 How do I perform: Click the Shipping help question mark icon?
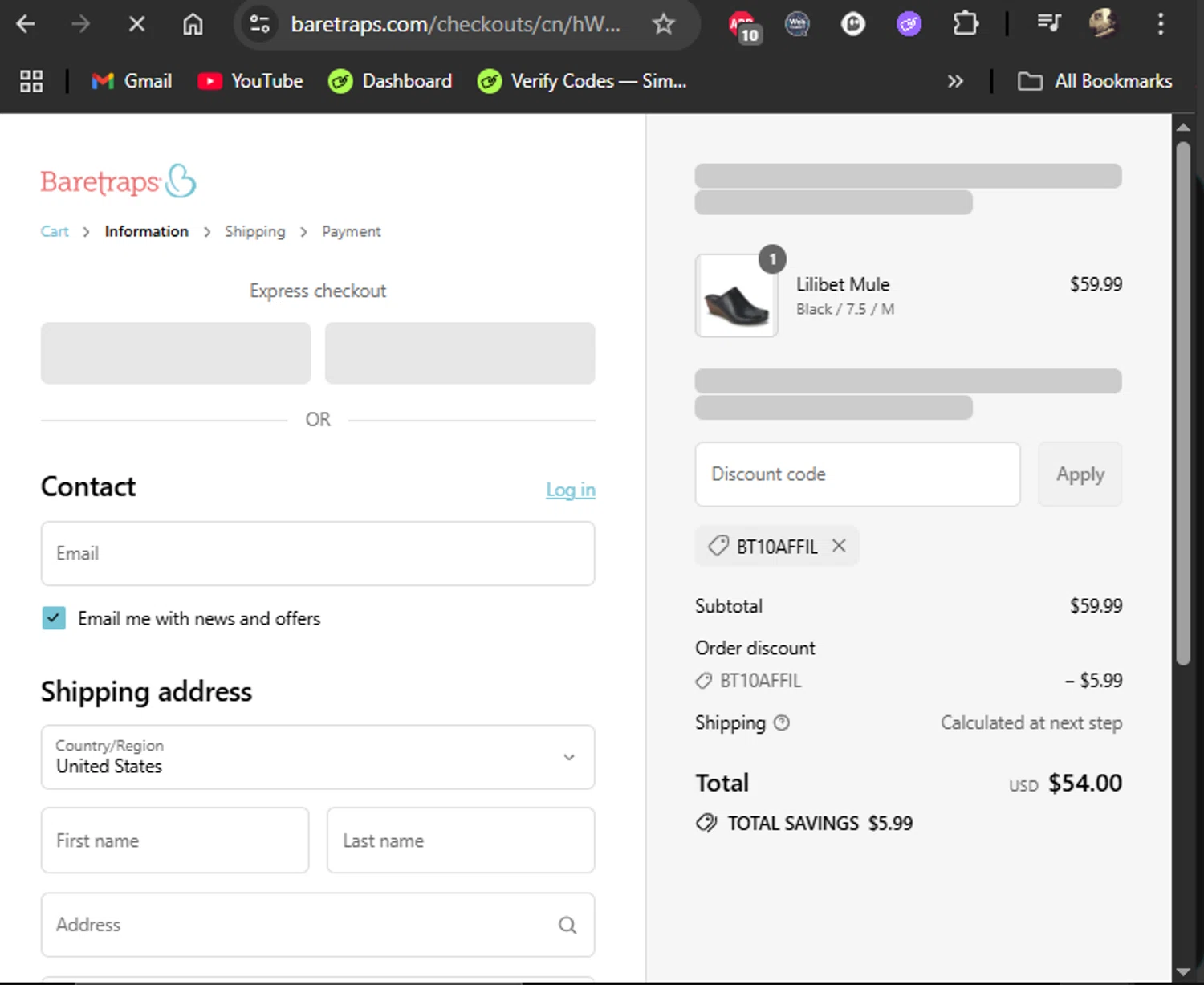[x=782, y=722]
